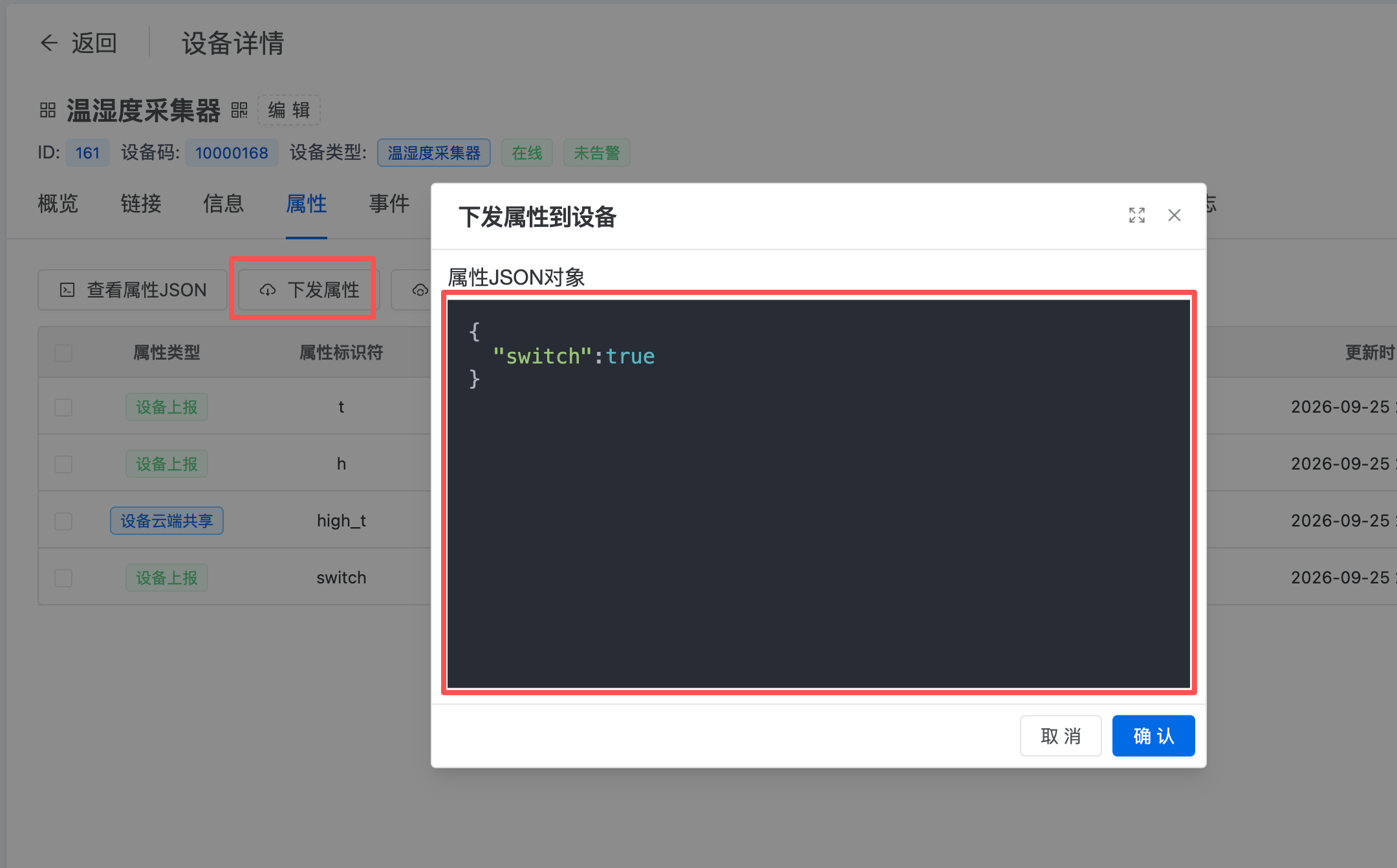The image size is (1397, 868).
Task: Click the true value in the JSON editor
Action: 631,356
